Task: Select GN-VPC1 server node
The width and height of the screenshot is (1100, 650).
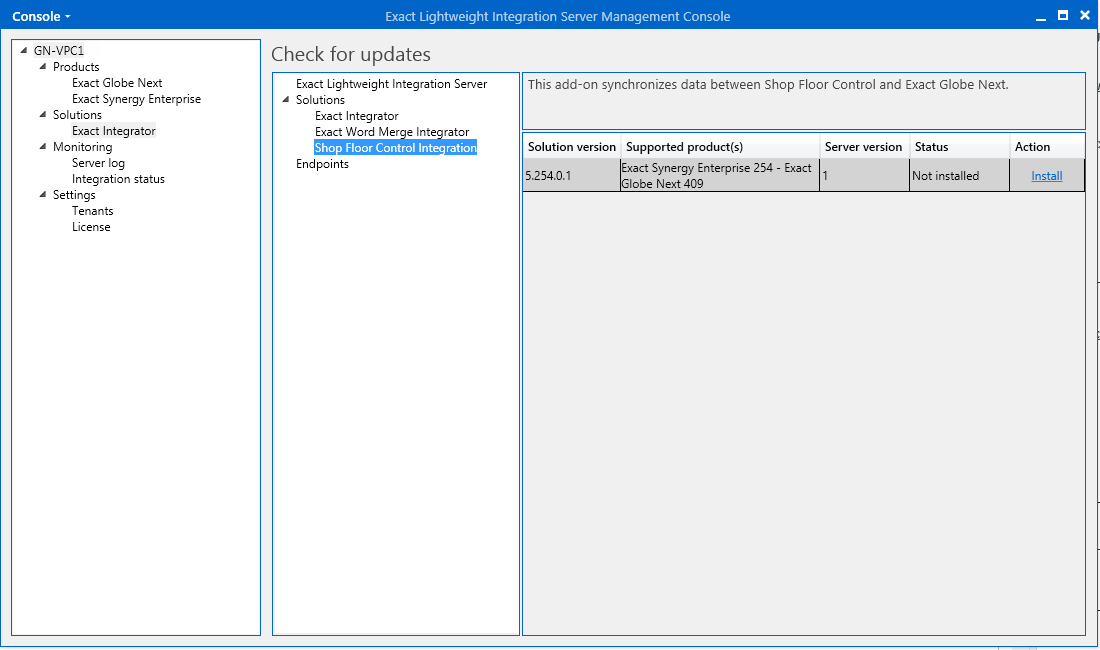Action: pos(59,50)
